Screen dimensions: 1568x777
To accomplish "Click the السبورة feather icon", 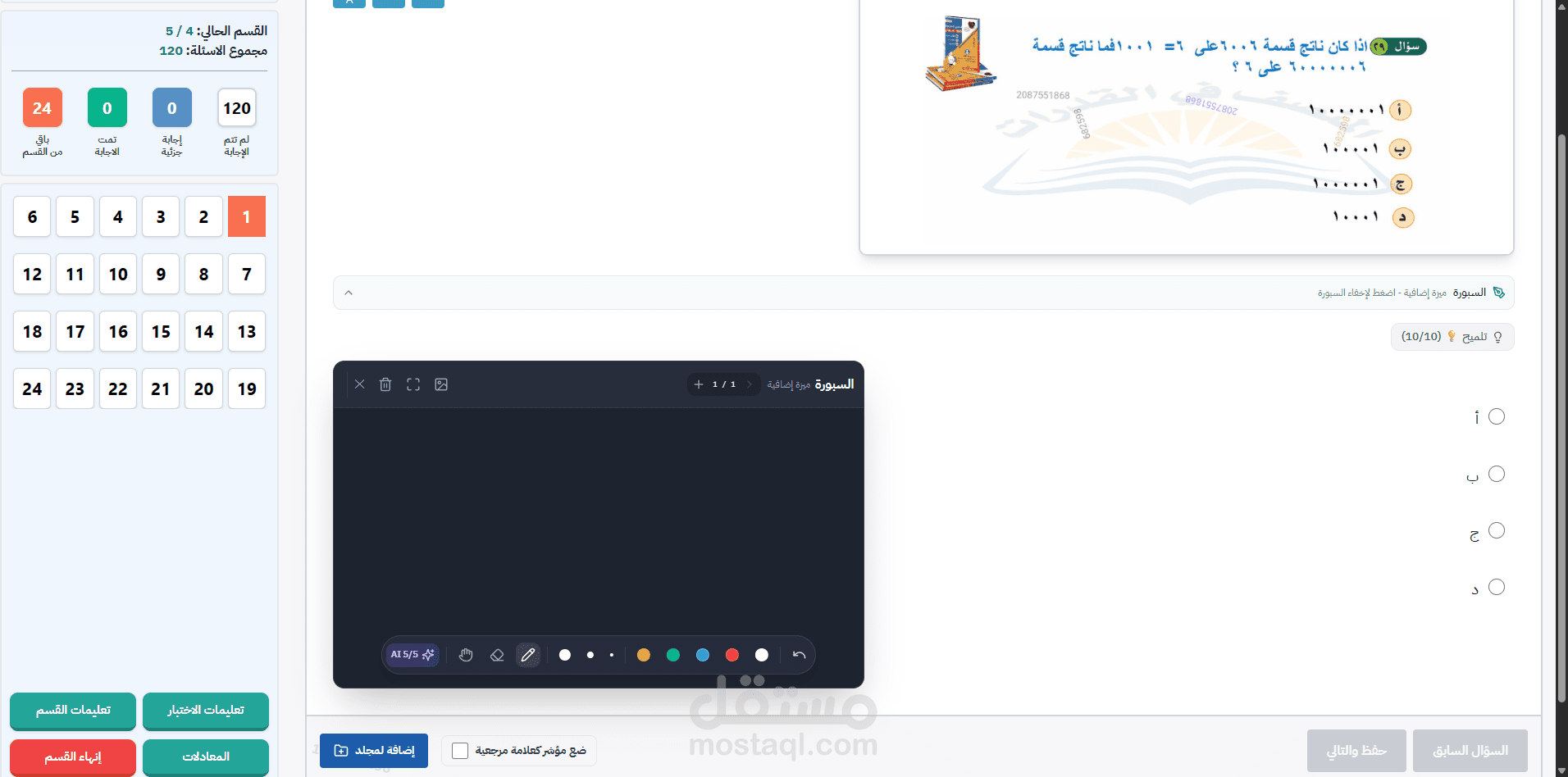I will (x=1499, y=293).
